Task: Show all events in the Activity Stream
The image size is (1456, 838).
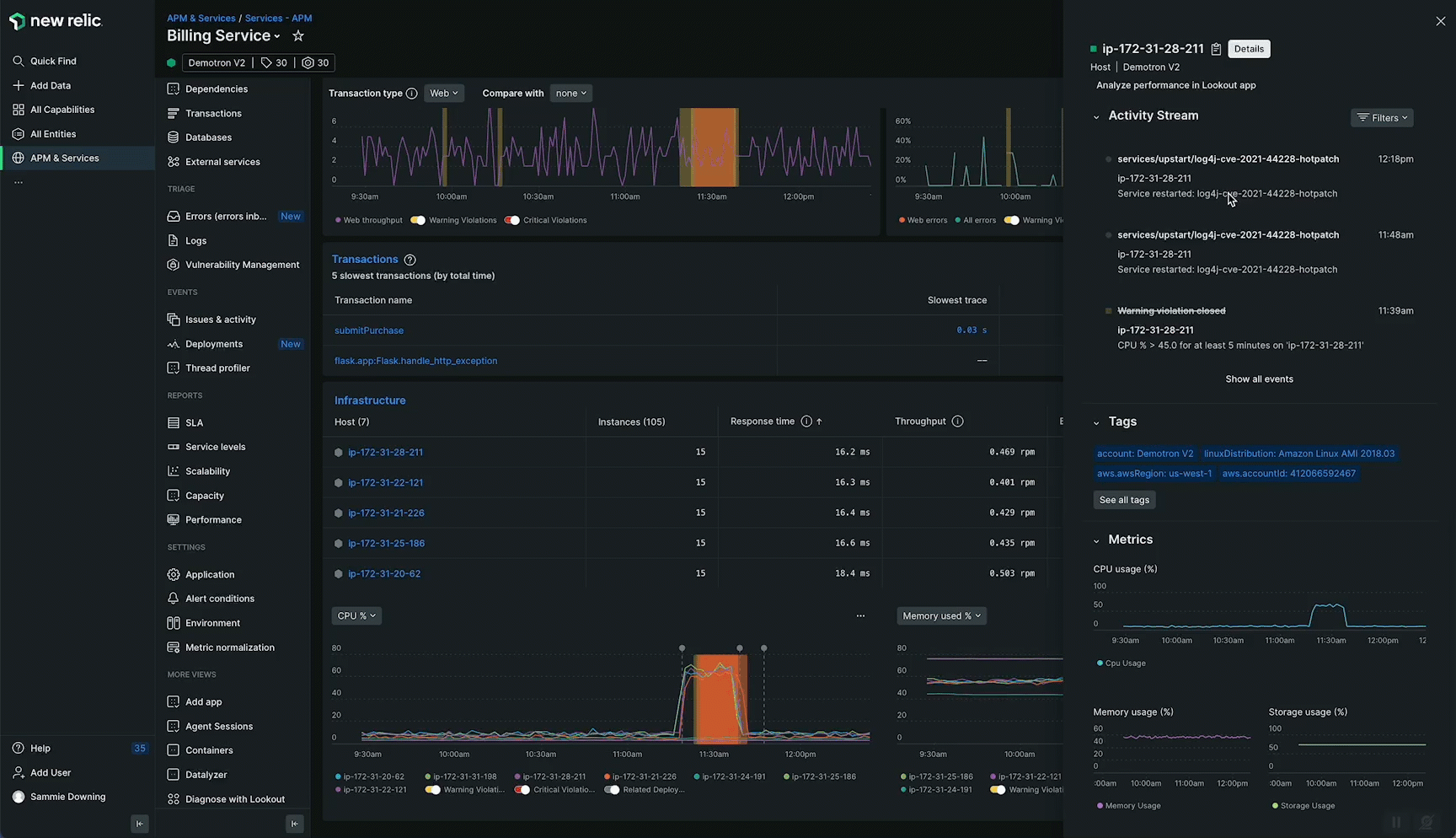Action: 1259,379
